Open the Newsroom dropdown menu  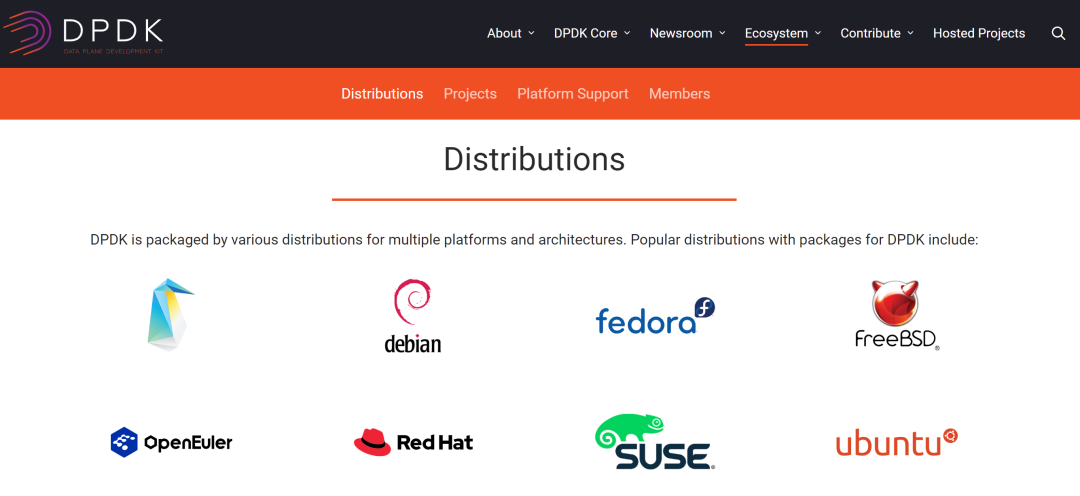coord(687,33)
